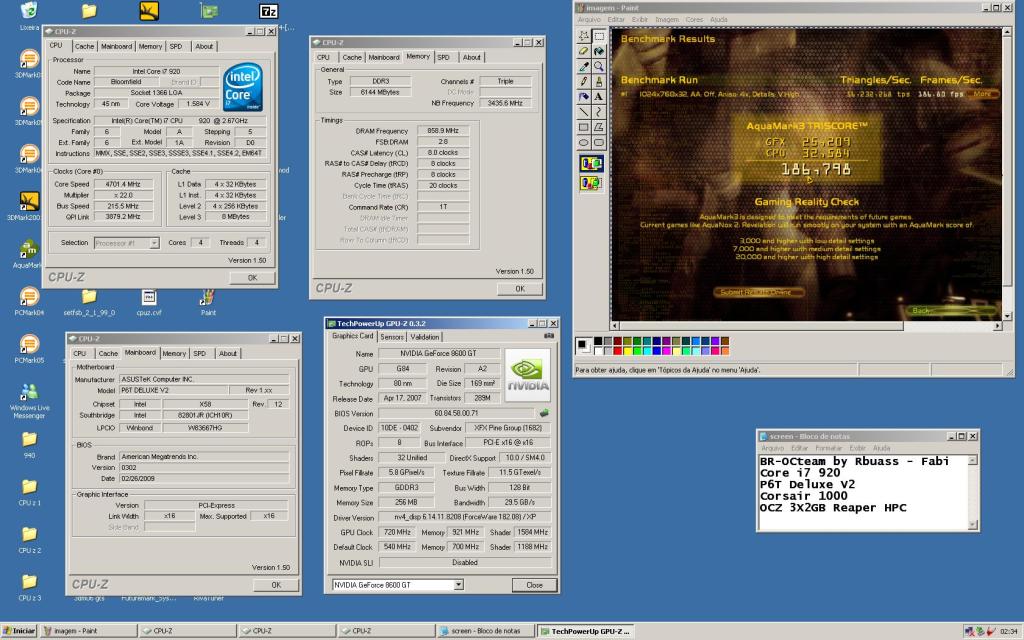
Task: Click the save BIOS icon in GPU-Z
Action: point(544,413)
